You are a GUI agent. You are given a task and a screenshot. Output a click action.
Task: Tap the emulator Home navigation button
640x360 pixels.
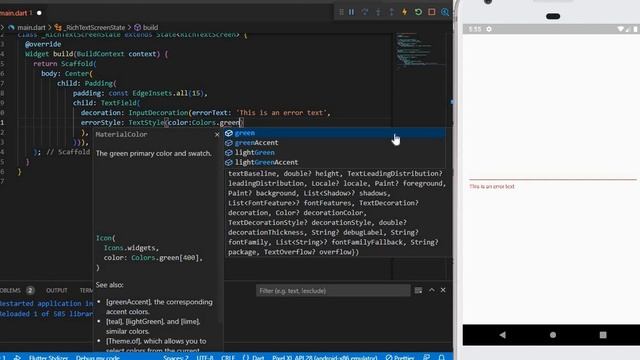point(553,335)
